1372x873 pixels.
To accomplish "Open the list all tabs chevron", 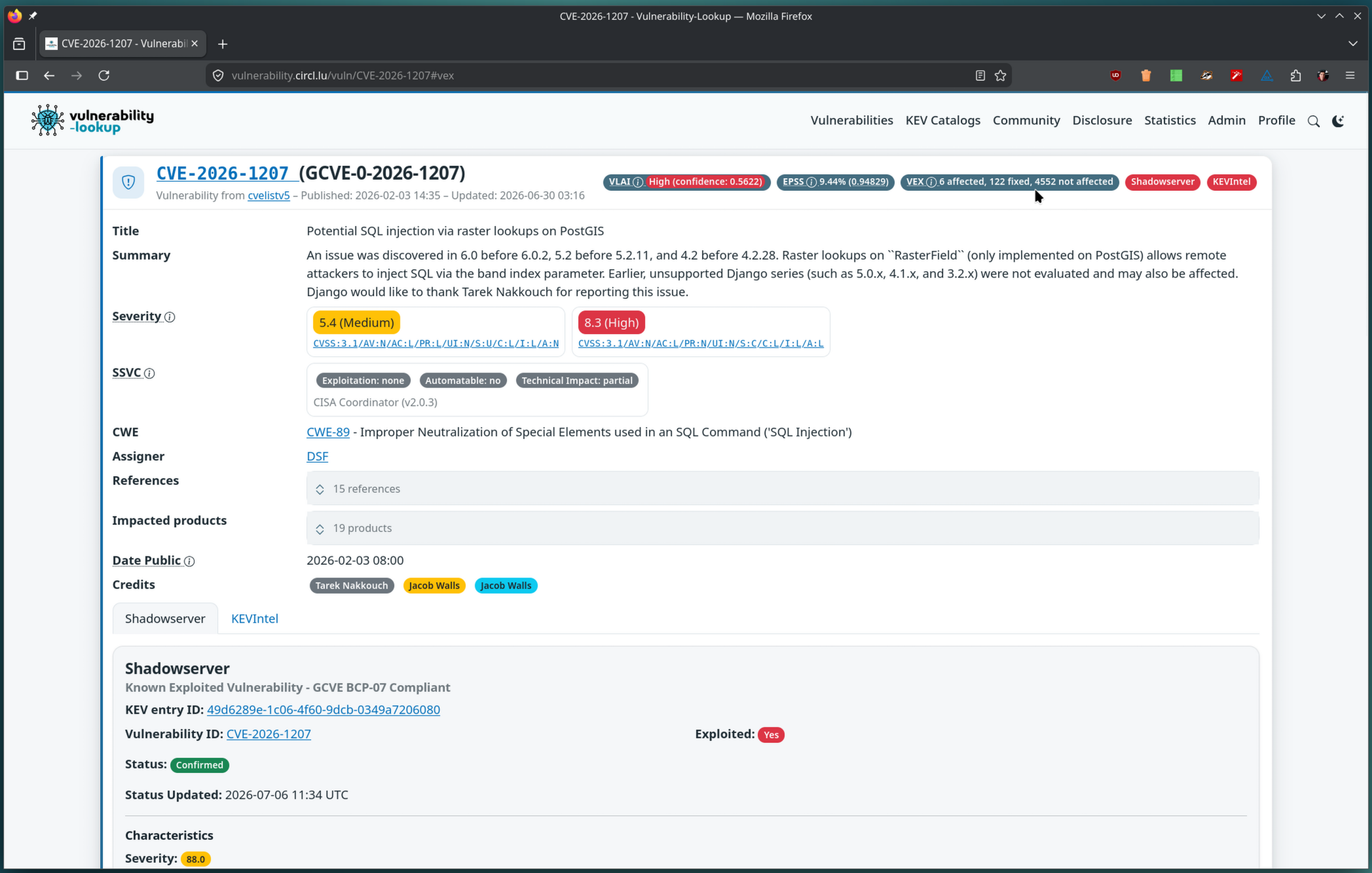I will tap(1353, 44).
